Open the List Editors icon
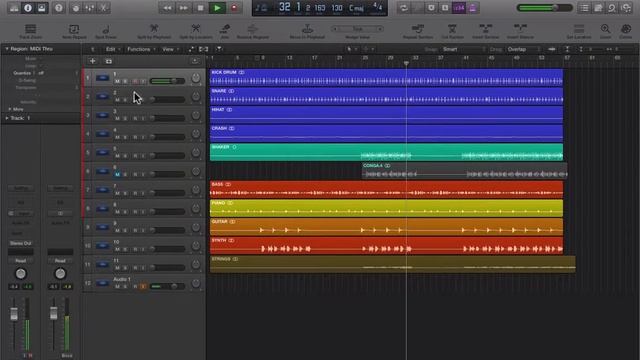This screenshot has height=360, width=640. pyautogui.click(x=584, y=8)
